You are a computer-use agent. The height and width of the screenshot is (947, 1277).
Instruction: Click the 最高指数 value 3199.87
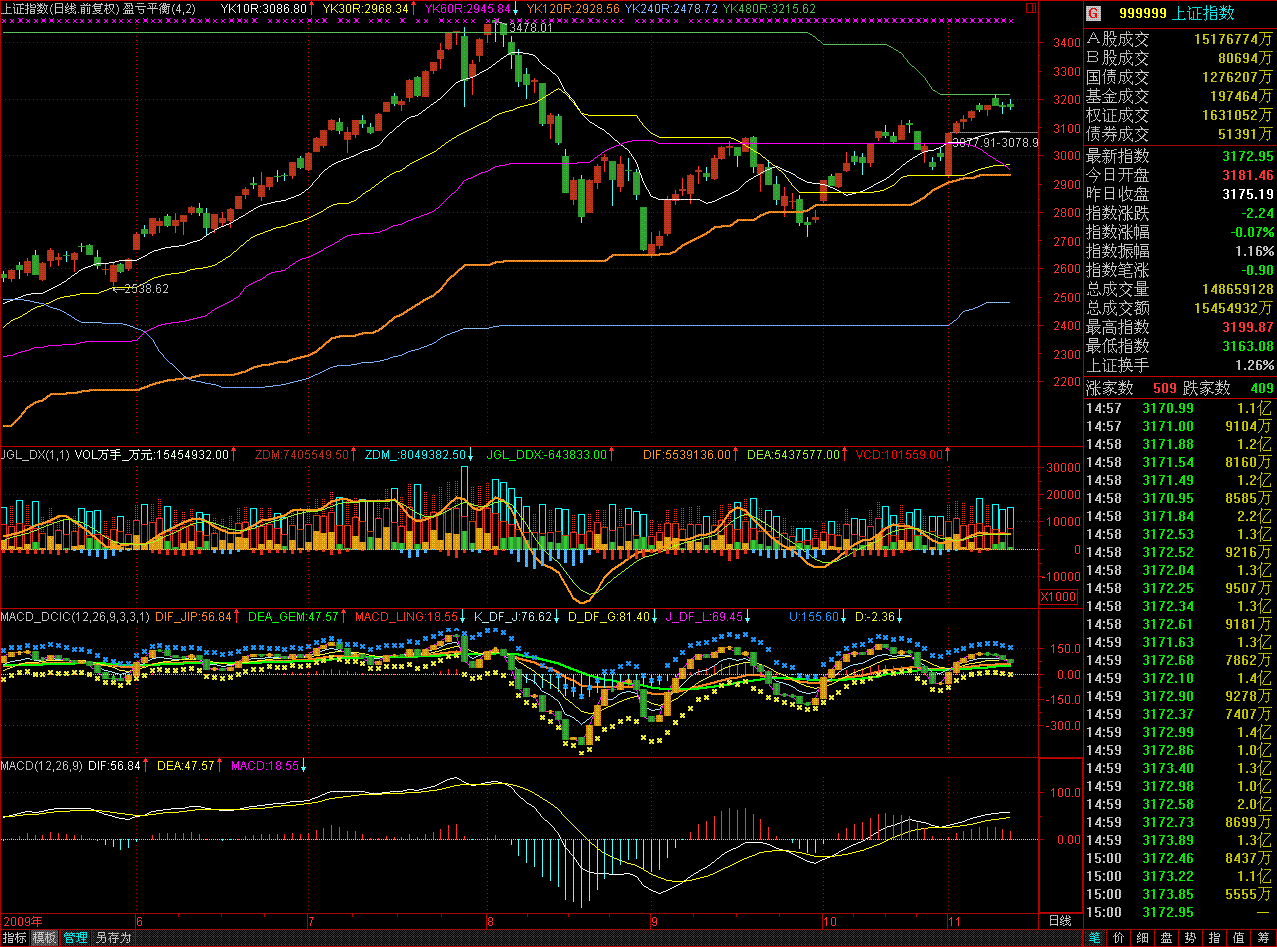point(1248,328)
